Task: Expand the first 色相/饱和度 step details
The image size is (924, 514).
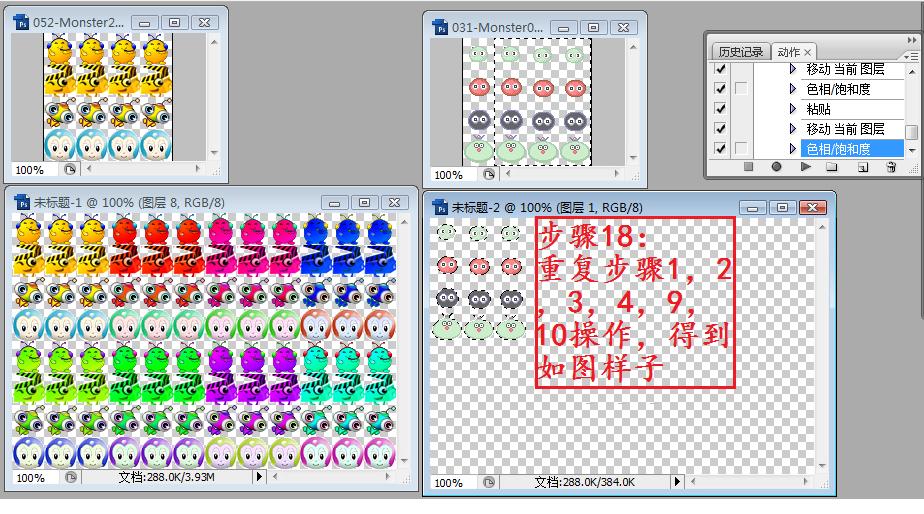Action: [793, 89]
